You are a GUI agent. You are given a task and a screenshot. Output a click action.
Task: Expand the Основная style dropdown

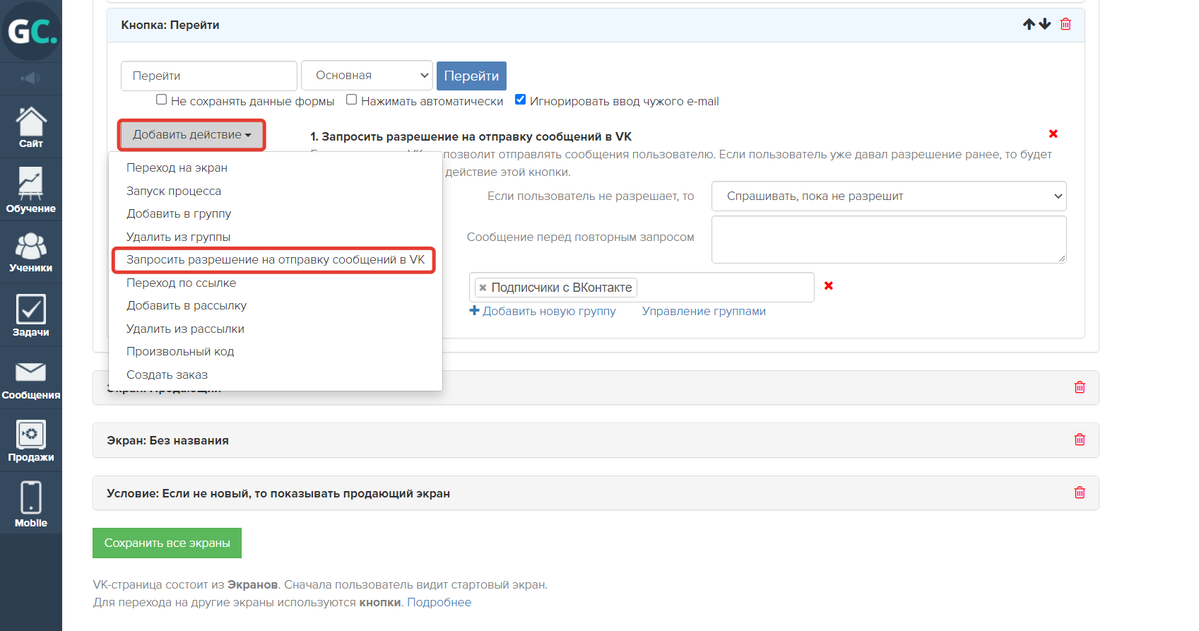point(366,76)
